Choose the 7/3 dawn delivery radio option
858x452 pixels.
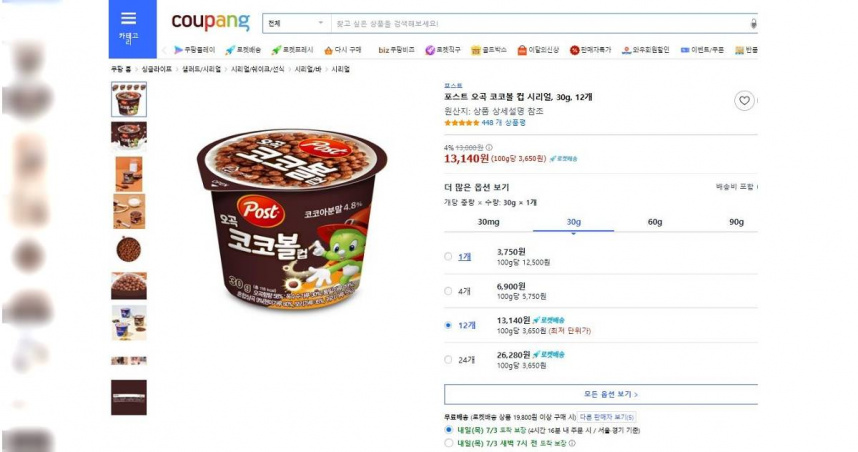[x=449, y=443]
